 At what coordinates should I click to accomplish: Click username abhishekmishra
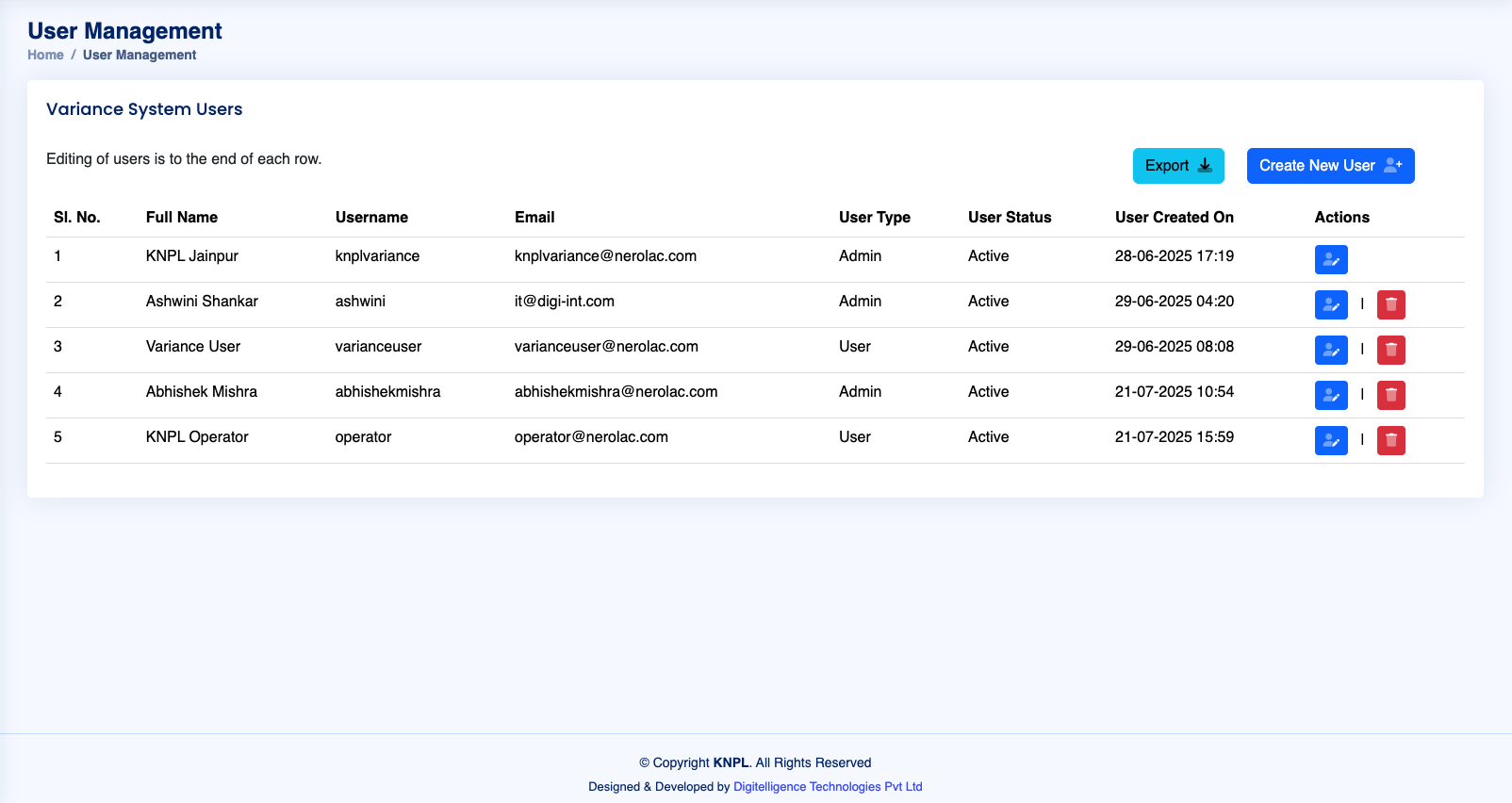click(x=387, y=392)
